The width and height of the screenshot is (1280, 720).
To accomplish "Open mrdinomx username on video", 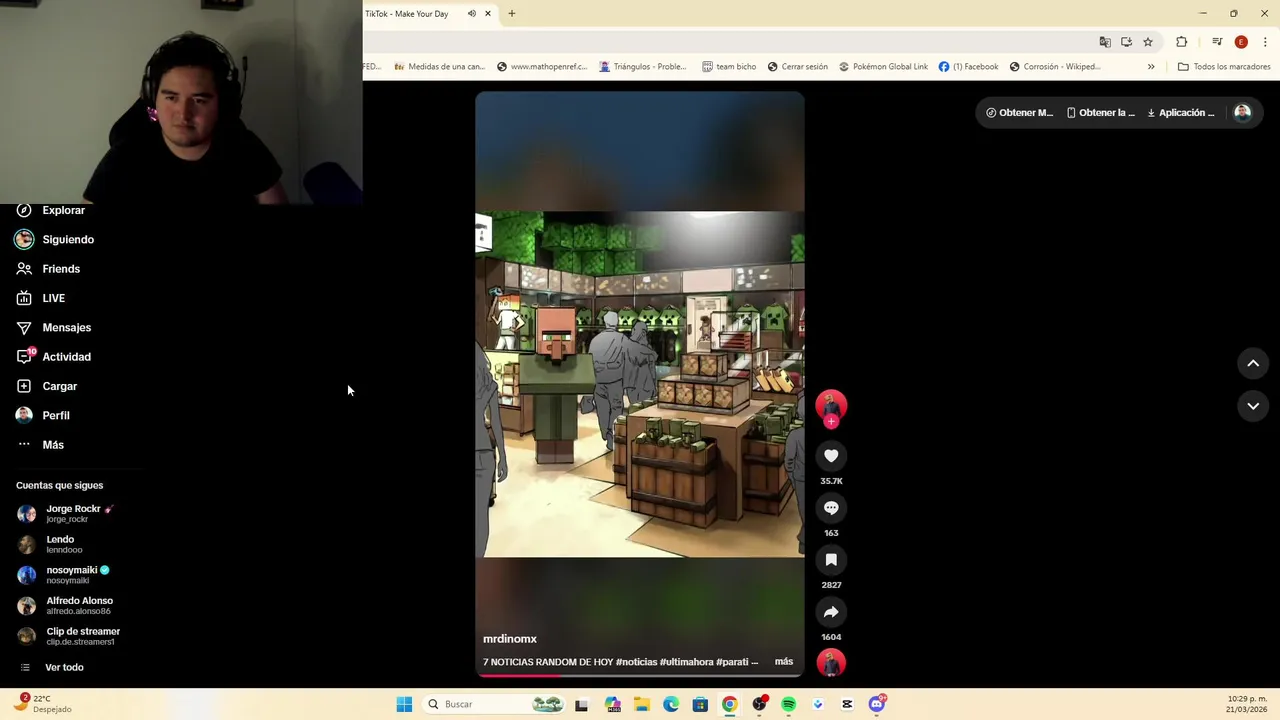I will (x=510, y=639).
